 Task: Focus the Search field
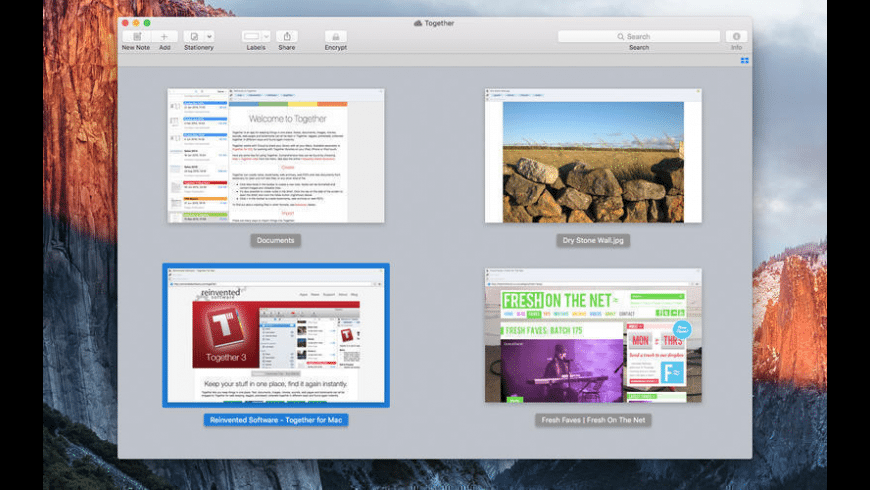(x=639, y=37)
